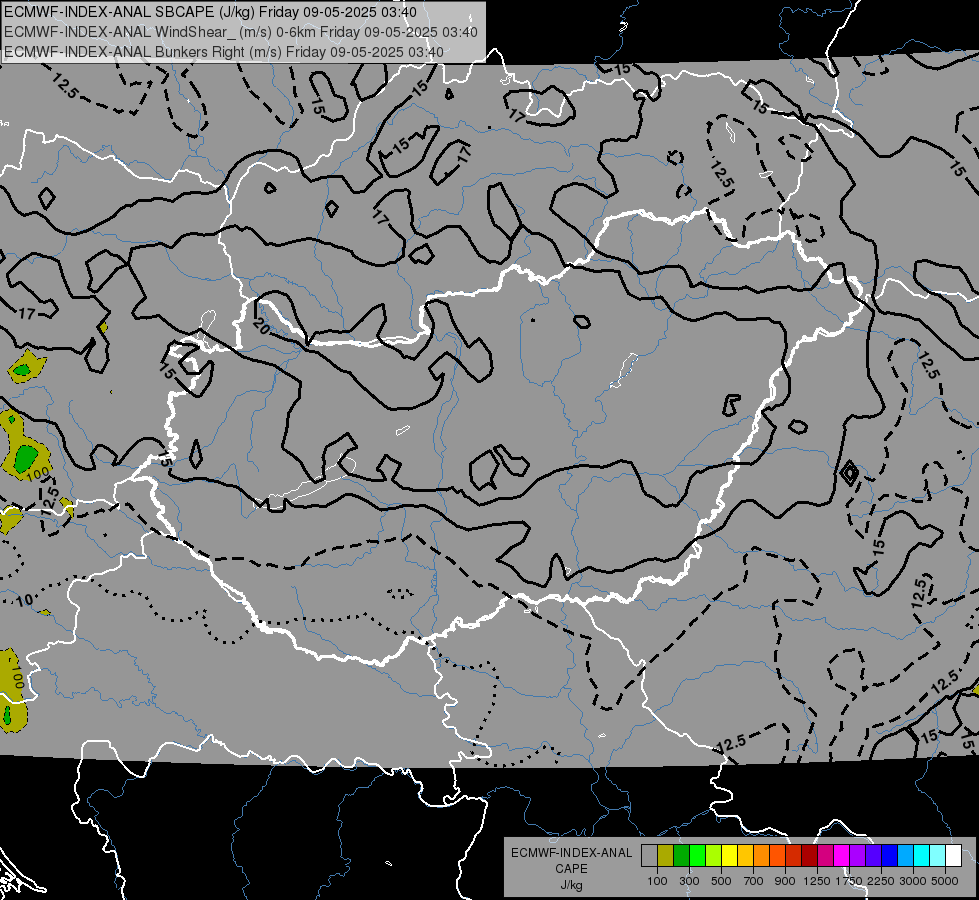
Task: Select the cyan legend swatch
Action: coord(922,855)
